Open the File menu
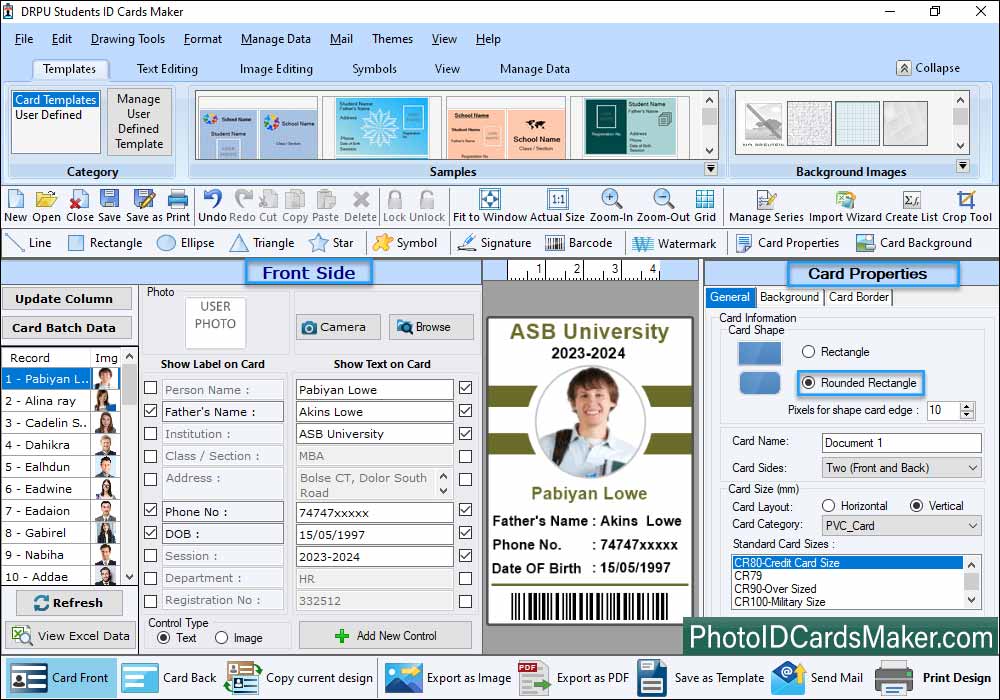The image size is (1000, 700). tap(24, 39)
